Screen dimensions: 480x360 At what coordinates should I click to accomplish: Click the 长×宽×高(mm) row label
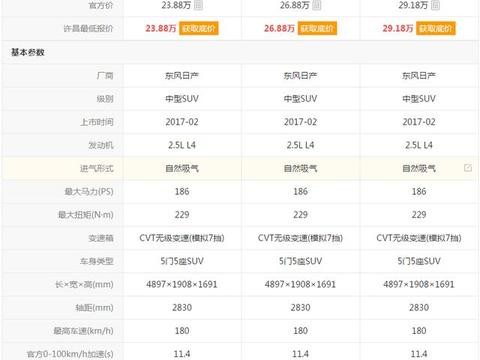tap(84, 284)
